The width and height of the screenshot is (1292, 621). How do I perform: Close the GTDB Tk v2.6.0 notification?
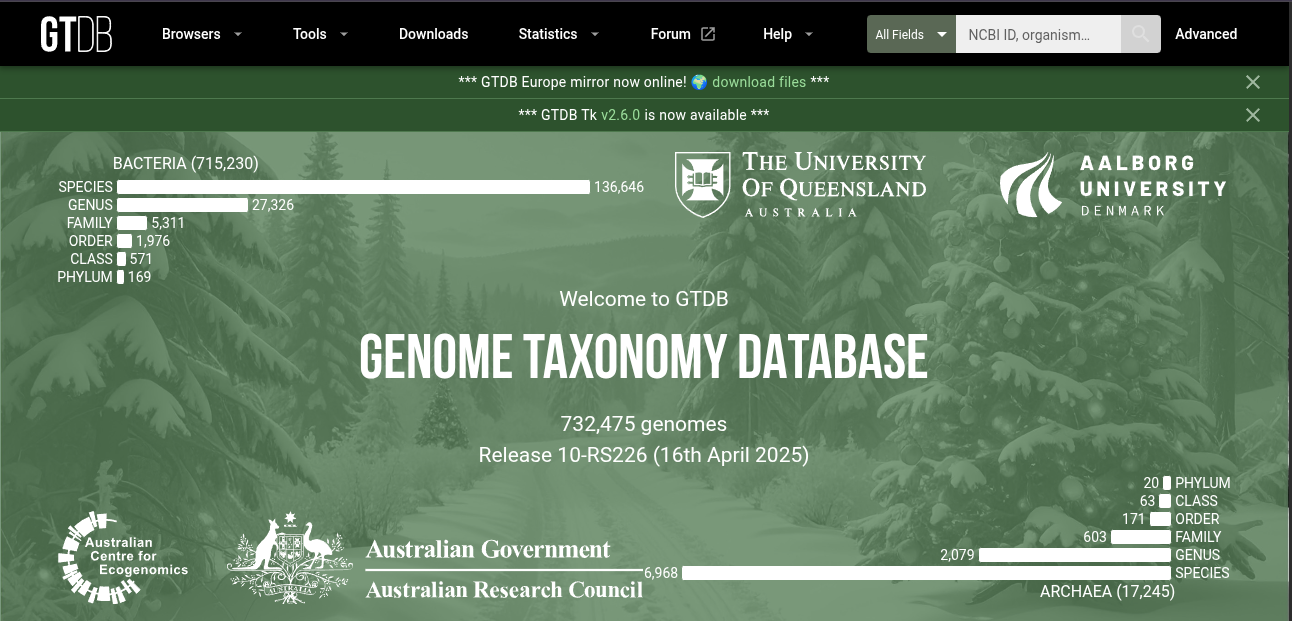coord(1252,115)
